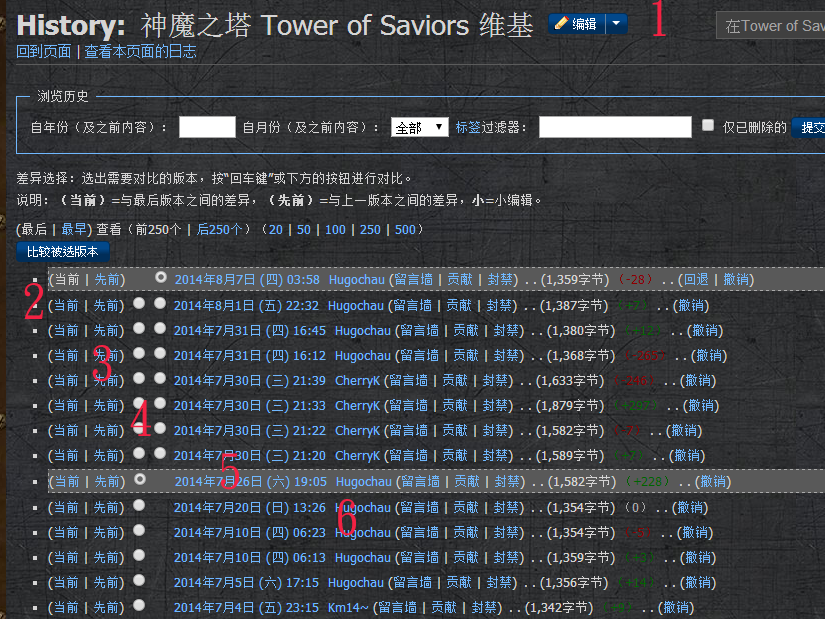
Task: Select left radio for 7月30日 21:39 revision
Action: click(x=139, y=378)
